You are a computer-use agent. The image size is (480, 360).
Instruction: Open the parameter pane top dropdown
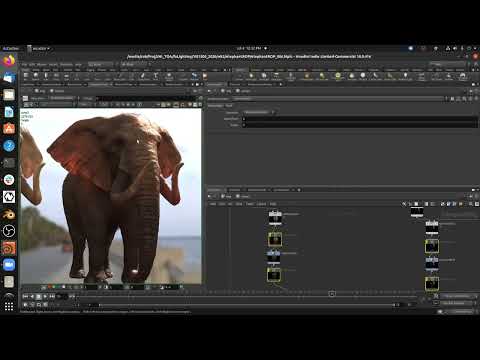pos(259,112)
